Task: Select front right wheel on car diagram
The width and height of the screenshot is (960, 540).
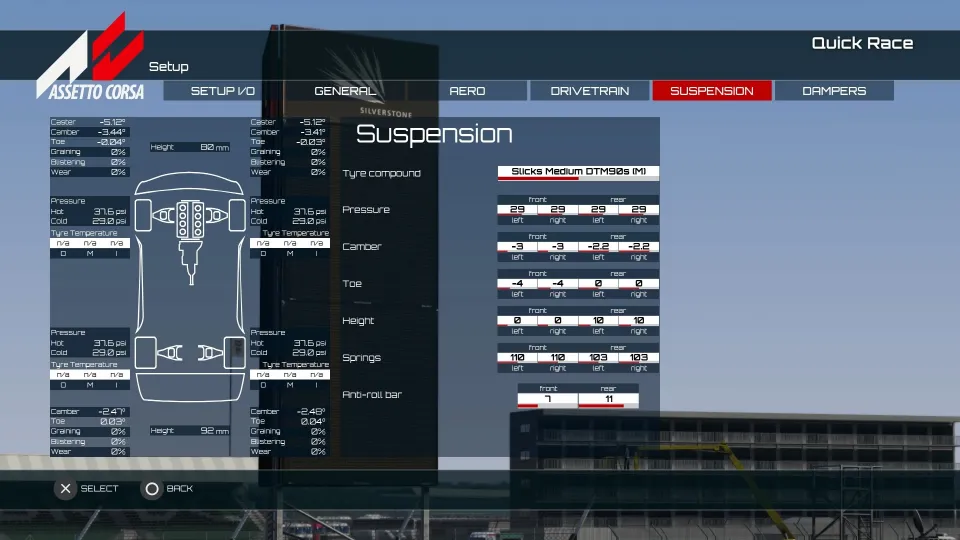Action: coord(234,212)
